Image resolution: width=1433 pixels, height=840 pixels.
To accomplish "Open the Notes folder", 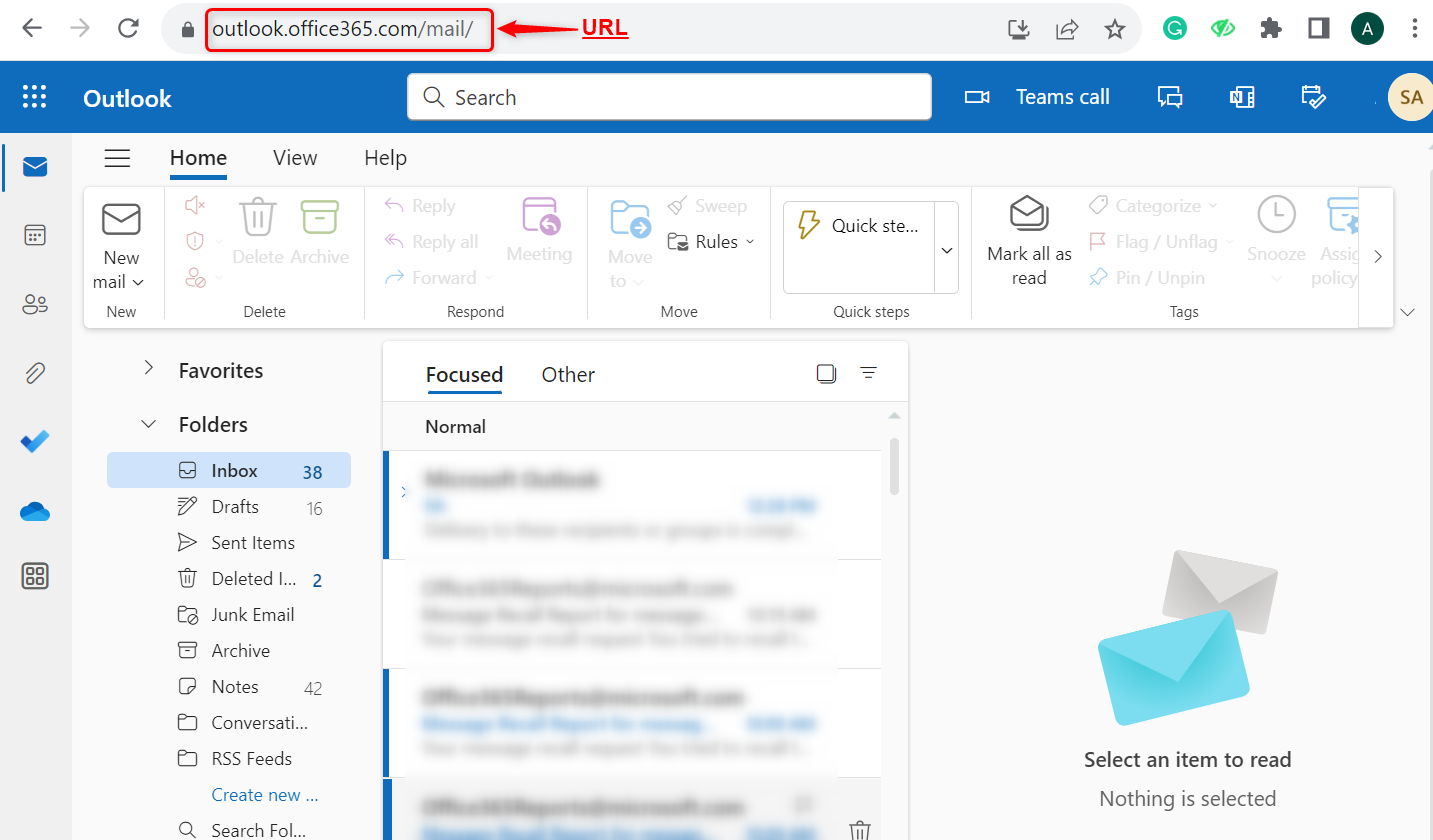I will (229, 687).
